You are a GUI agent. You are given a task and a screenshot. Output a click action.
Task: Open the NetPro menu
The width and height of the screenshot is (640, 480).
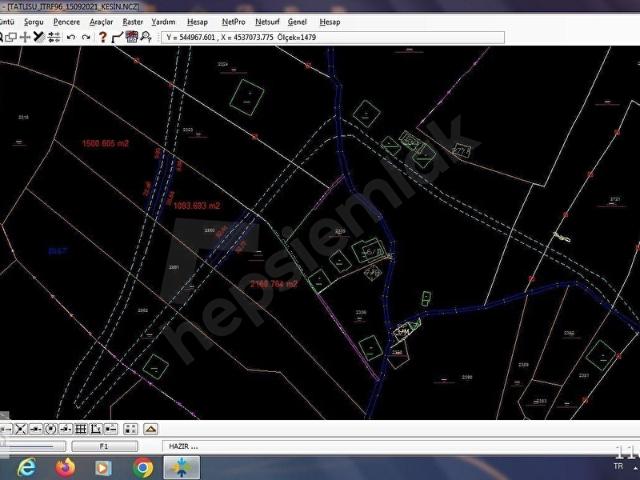[x=233, y=22]
